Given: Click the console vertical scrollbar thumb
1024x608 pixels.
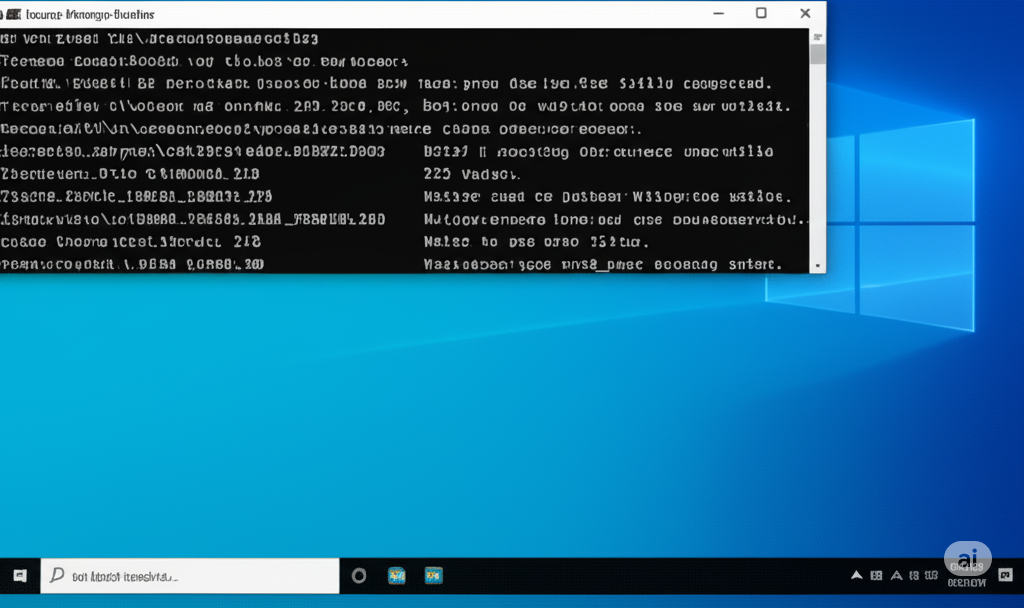Looking at the screenshot, I should click(818, 54).
